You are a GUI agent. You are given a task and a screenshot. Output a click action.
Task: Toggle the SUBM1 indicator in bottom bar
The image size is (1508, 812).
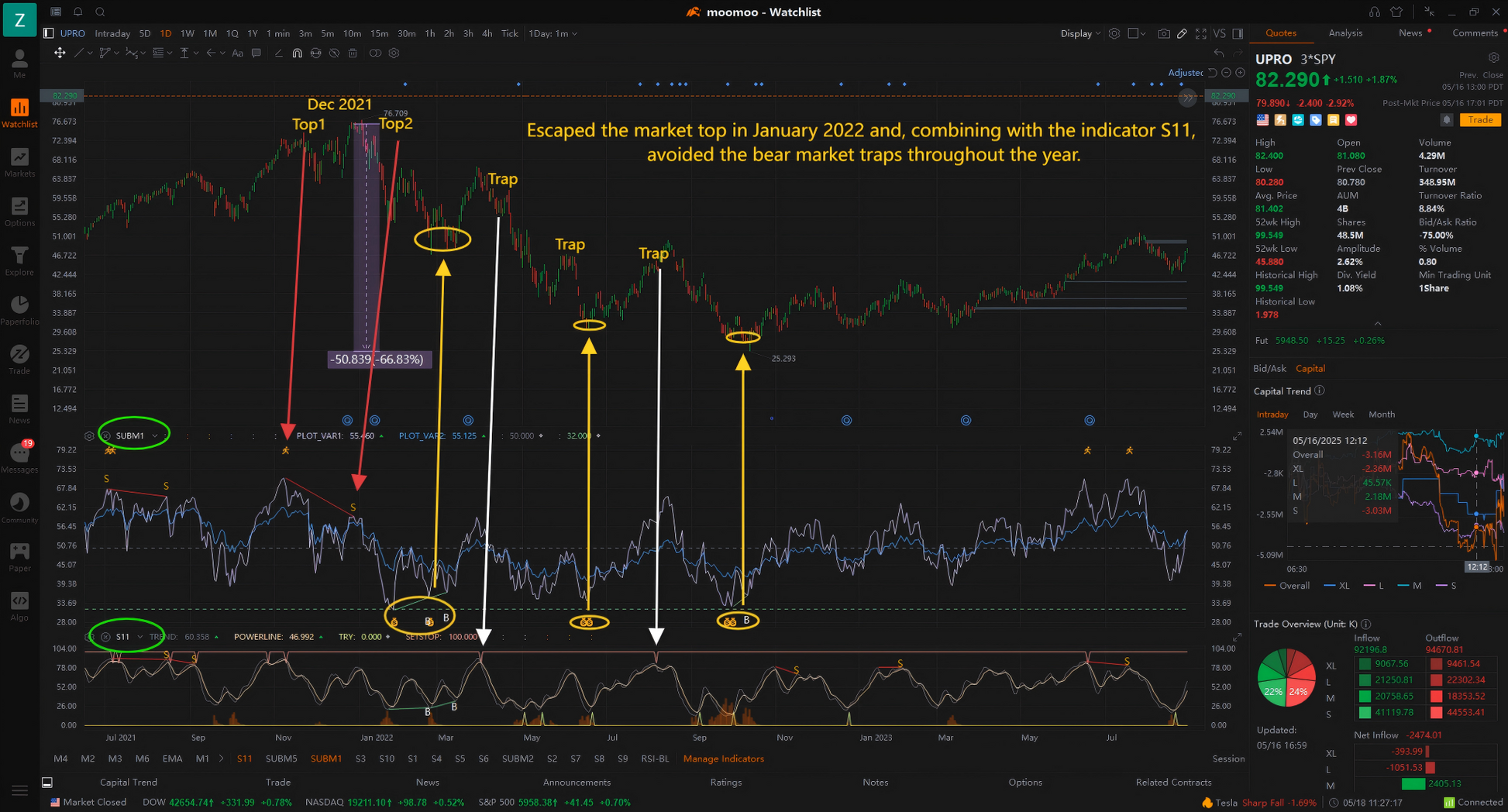[x=325, y=759]
